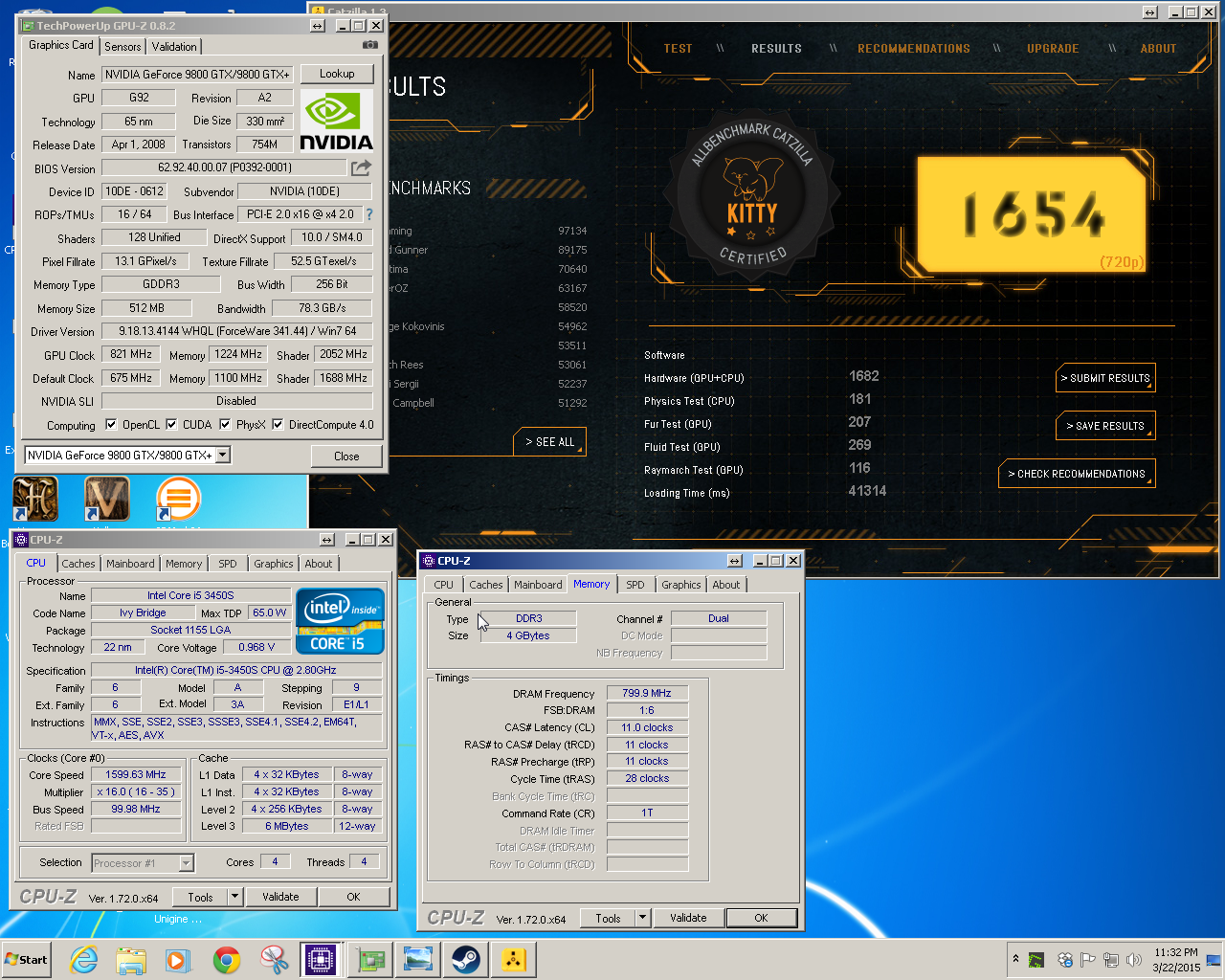Screen dimensions: 1225x980
Task: Toggle the DirectCompute 4.0 checkbox
Action: click(x=278, y=425)
